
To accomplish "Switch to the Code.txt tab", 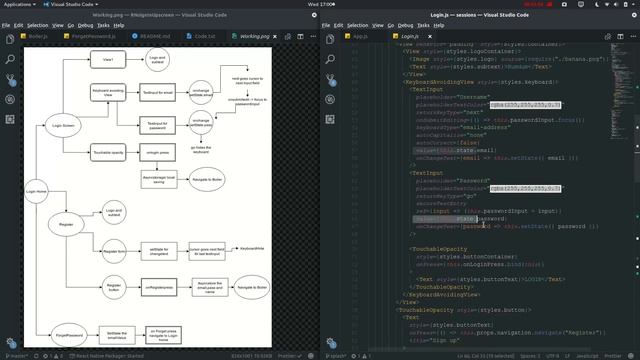I will [201, 36].
